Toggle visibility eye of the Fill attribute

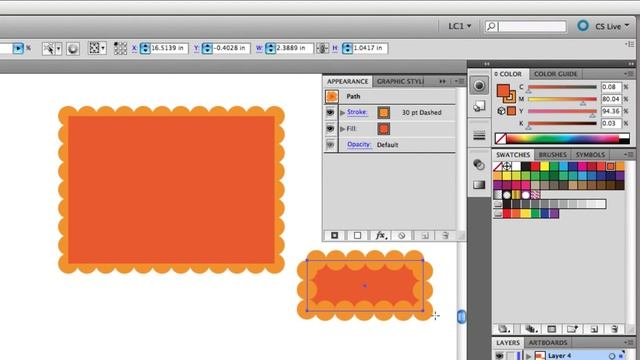click(330, 129)
